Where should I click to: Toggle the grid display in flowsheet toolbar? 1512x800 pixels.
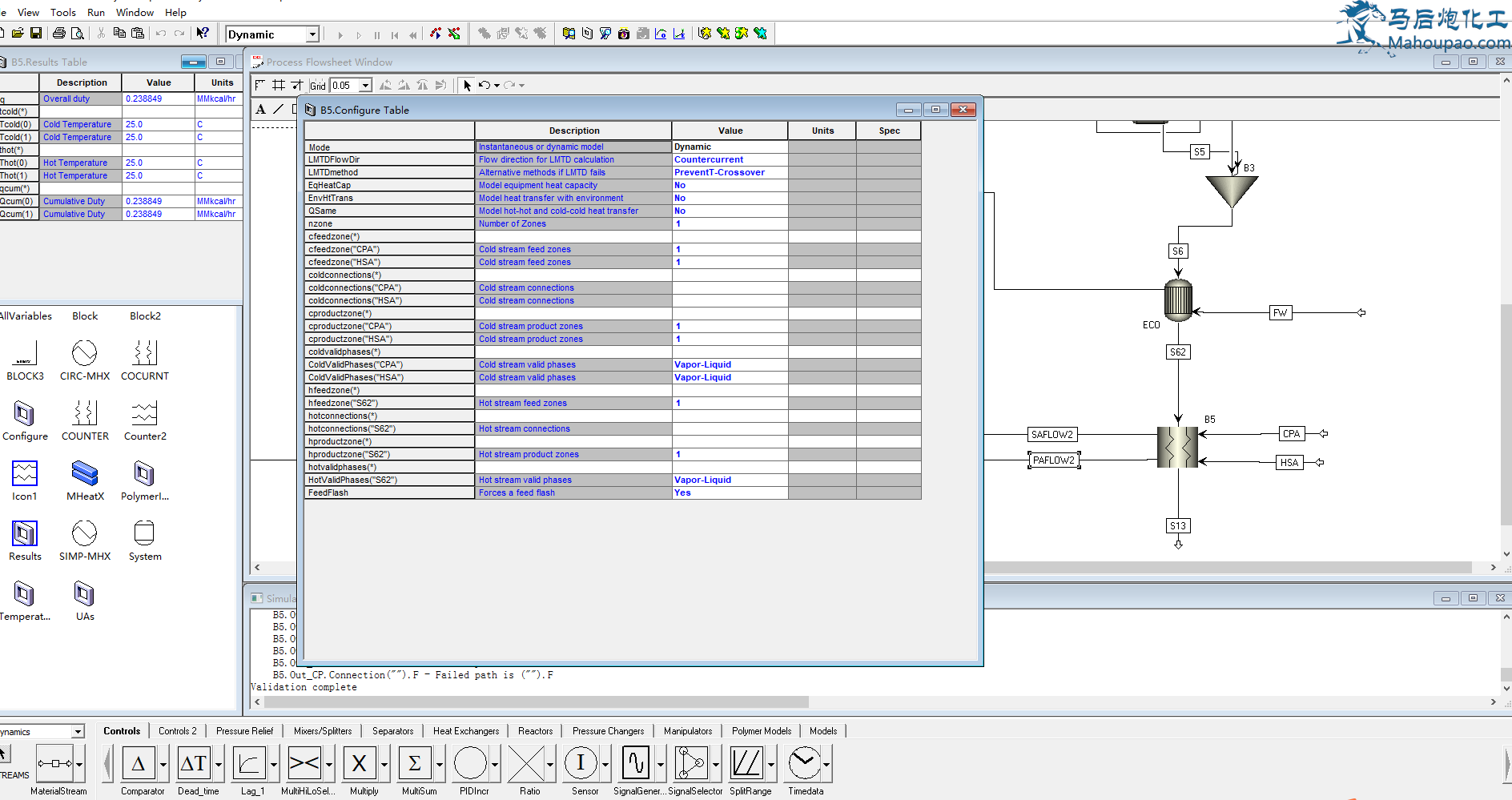pos(279,86)
